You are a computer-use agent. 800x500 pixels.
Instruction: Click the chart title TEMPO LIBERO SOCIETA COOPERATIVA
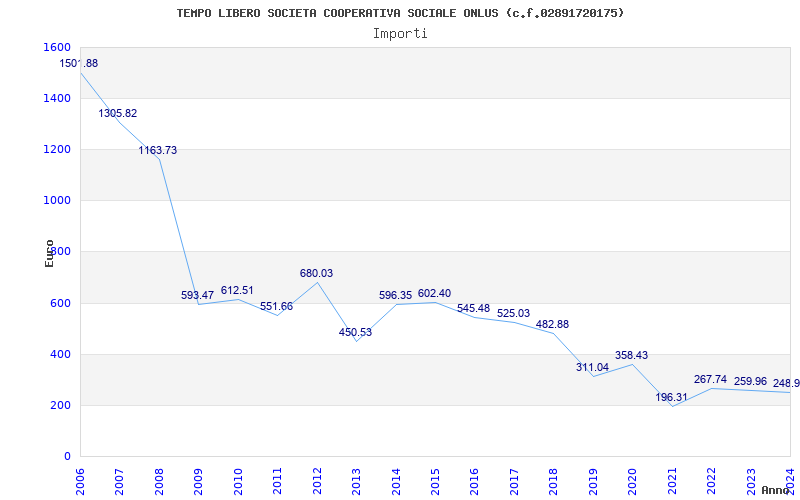[401, 13]
